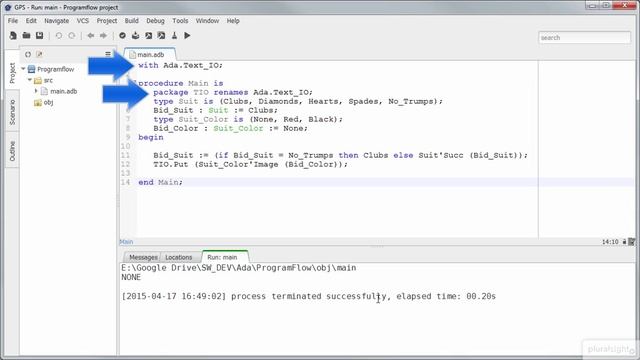
Task: Collapse the src folder node
Action: (x=30, y=80)
